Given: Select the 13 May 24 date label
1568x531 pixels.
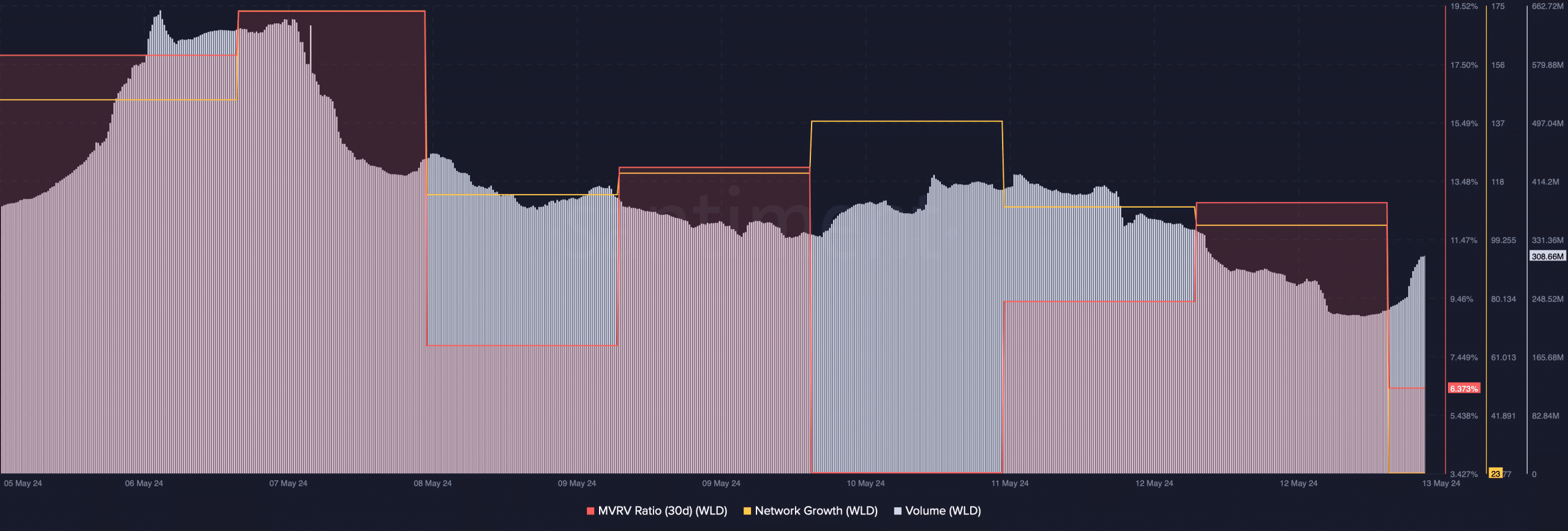Looking at the screenshot, I should (1441, 483).
